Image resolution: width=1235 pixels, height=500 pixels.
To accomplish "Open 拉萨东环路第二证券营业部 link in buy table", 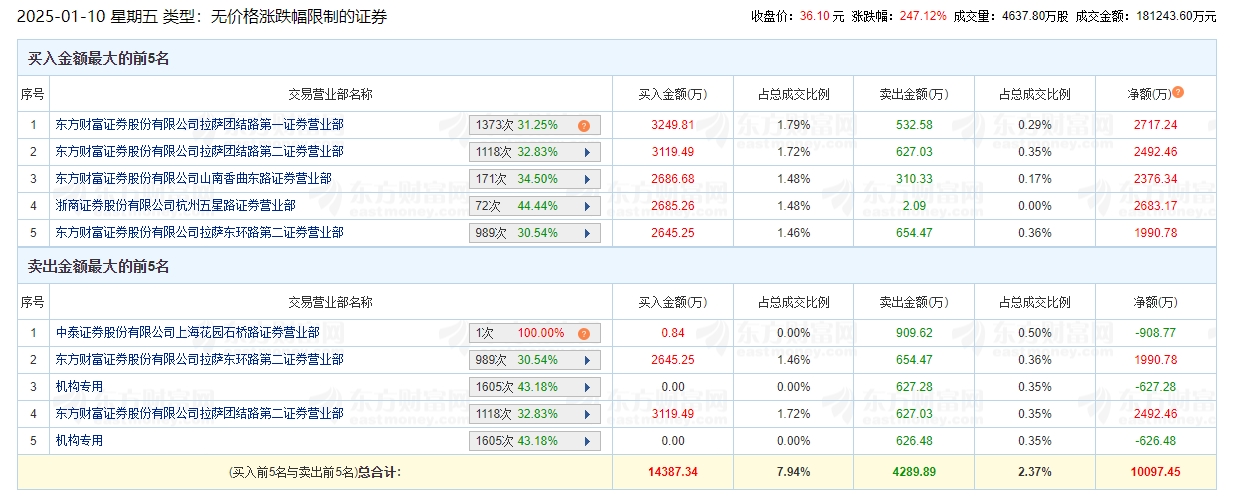I will [199, 233].
